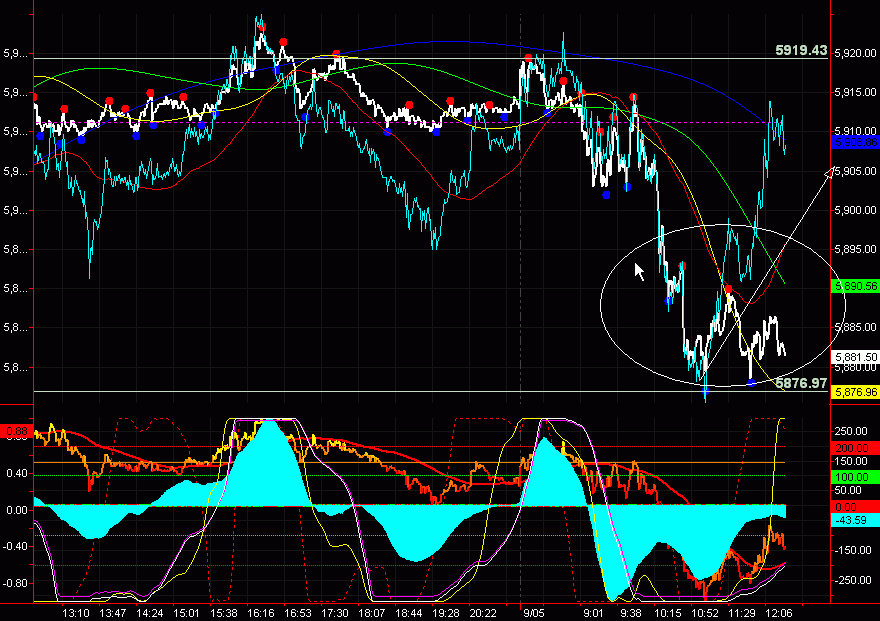The width and height of the screenshot is (880, 621).
Task: Select the green 5,890.56 price marker
Action: pyautogui.click(x=855, y=286)
